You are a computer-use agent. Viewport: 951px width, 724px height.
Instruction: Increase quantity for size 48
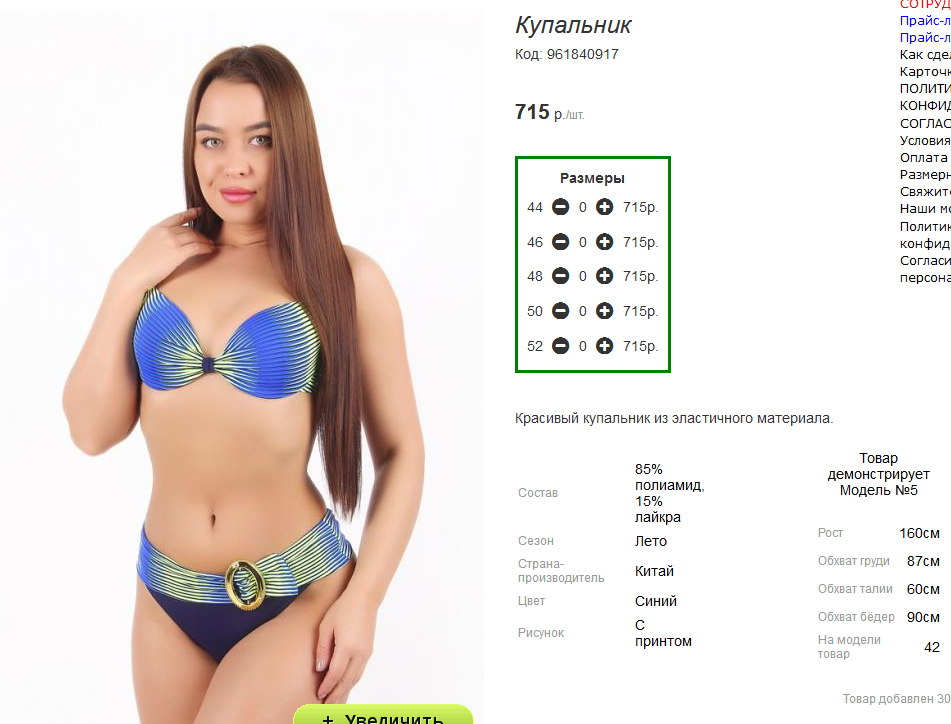604,277
